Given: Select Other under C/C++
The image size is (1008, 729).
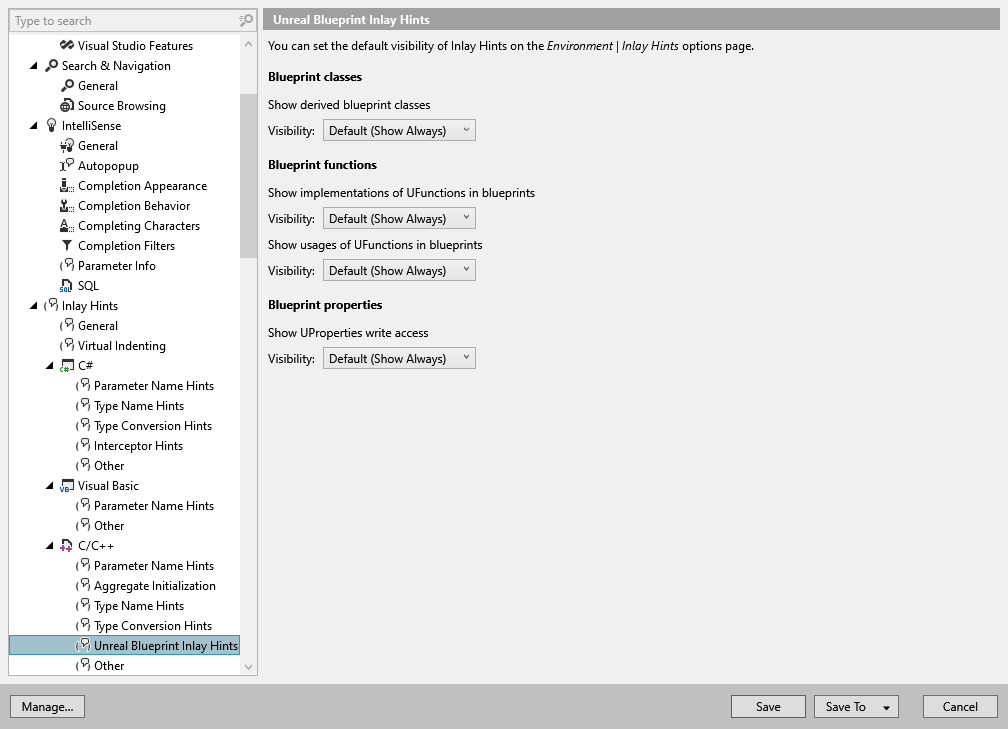Looking at the screenshot, I should 109,665.
